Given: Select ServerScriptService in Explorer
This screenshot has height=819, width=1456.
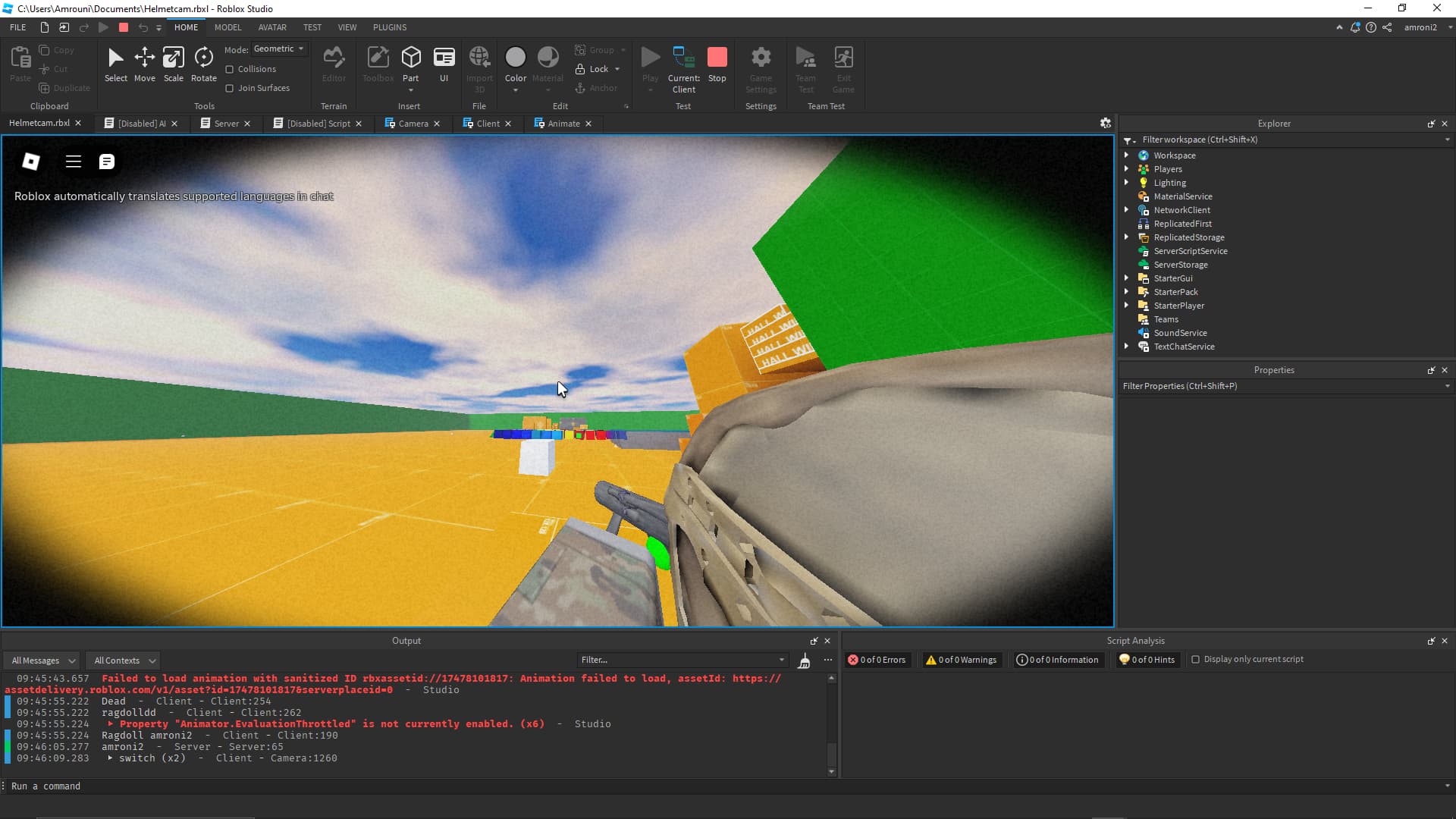Looking at the screenshot, I should [1190, 251].
